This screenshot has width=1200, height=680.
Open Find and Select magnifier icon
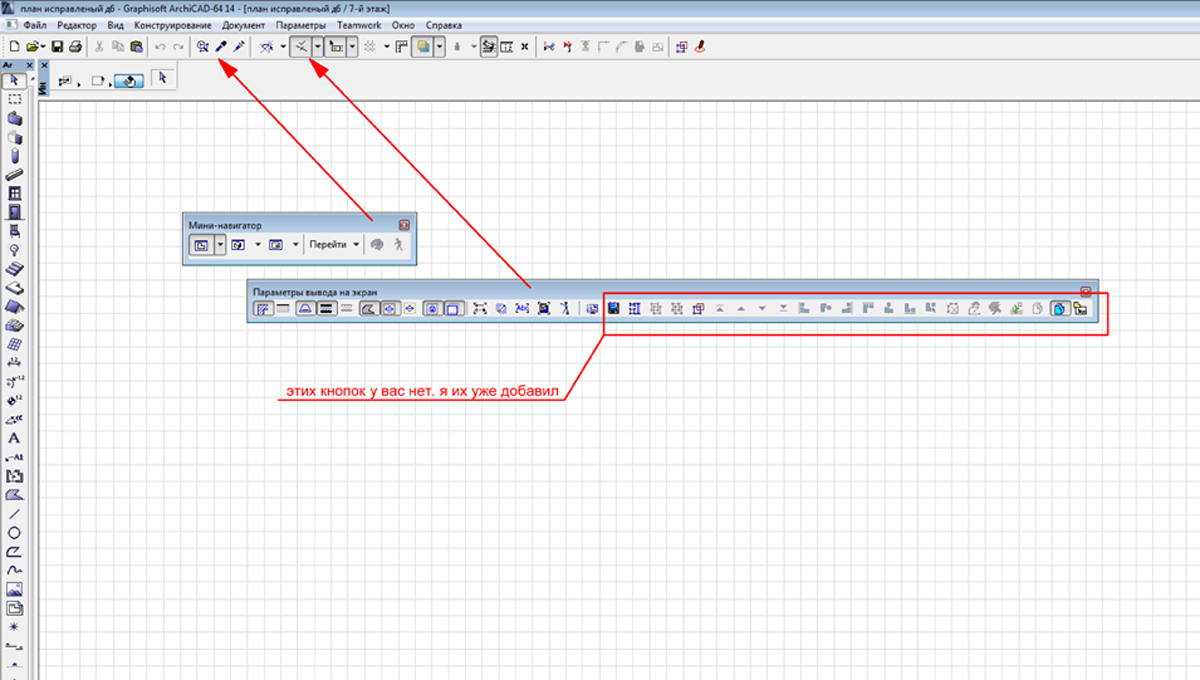point(202,46)
